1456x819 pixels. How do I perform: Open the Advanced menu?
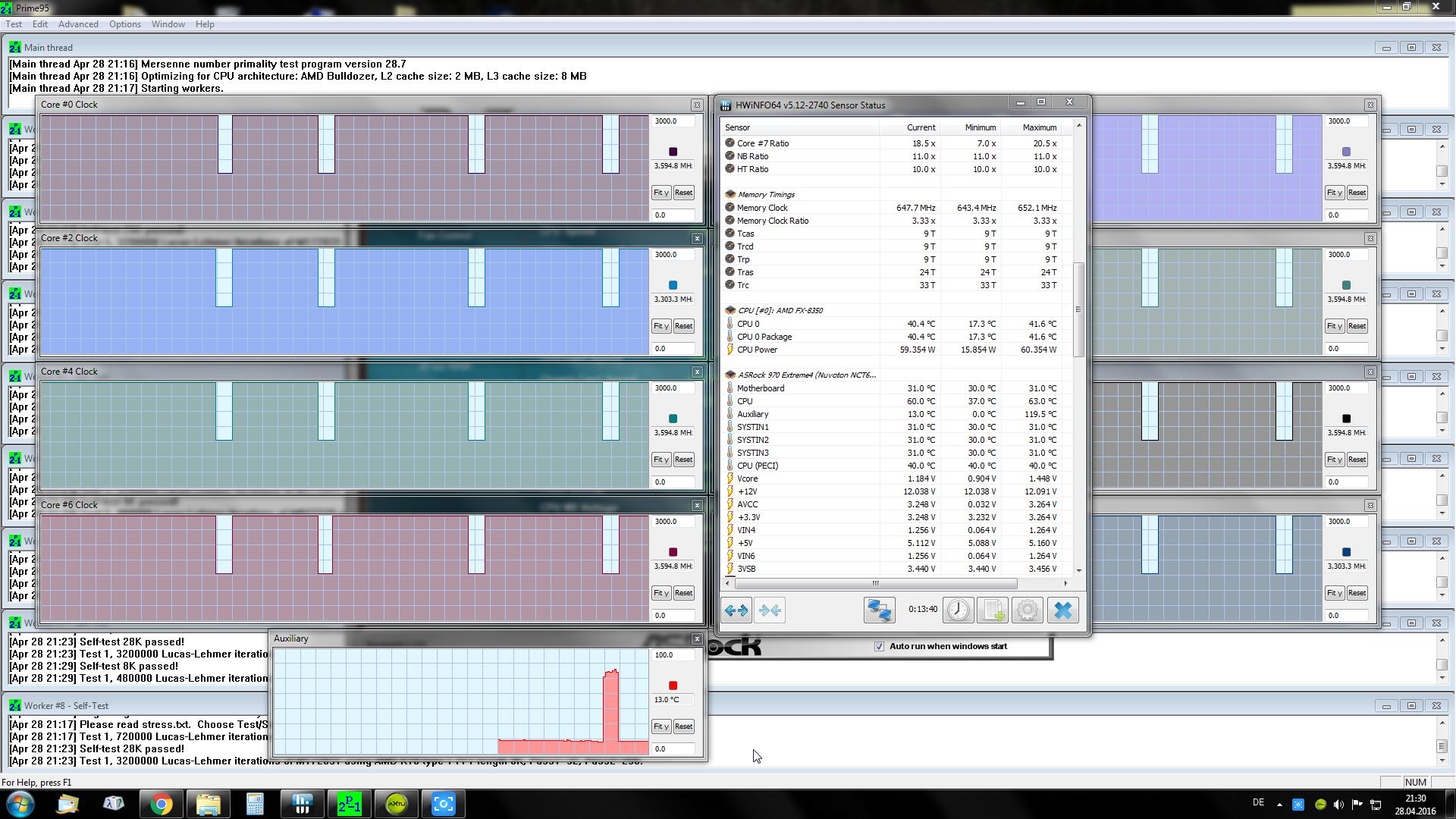(78, 24)
